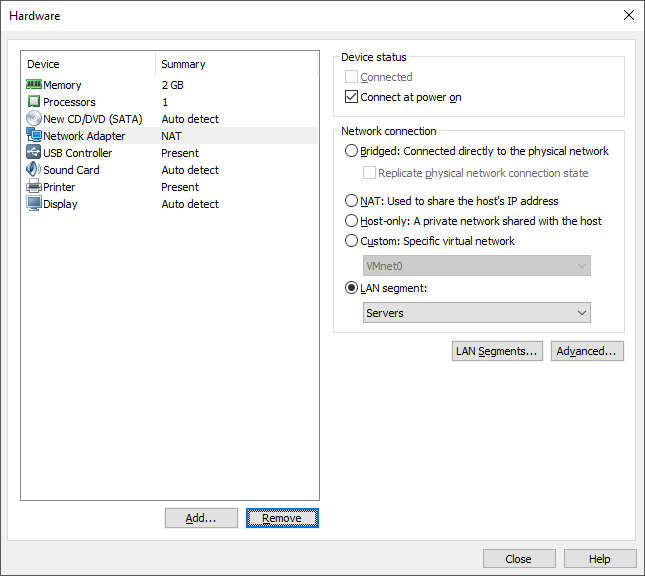
Task: Select the Display row label
Action: (60, 204)
